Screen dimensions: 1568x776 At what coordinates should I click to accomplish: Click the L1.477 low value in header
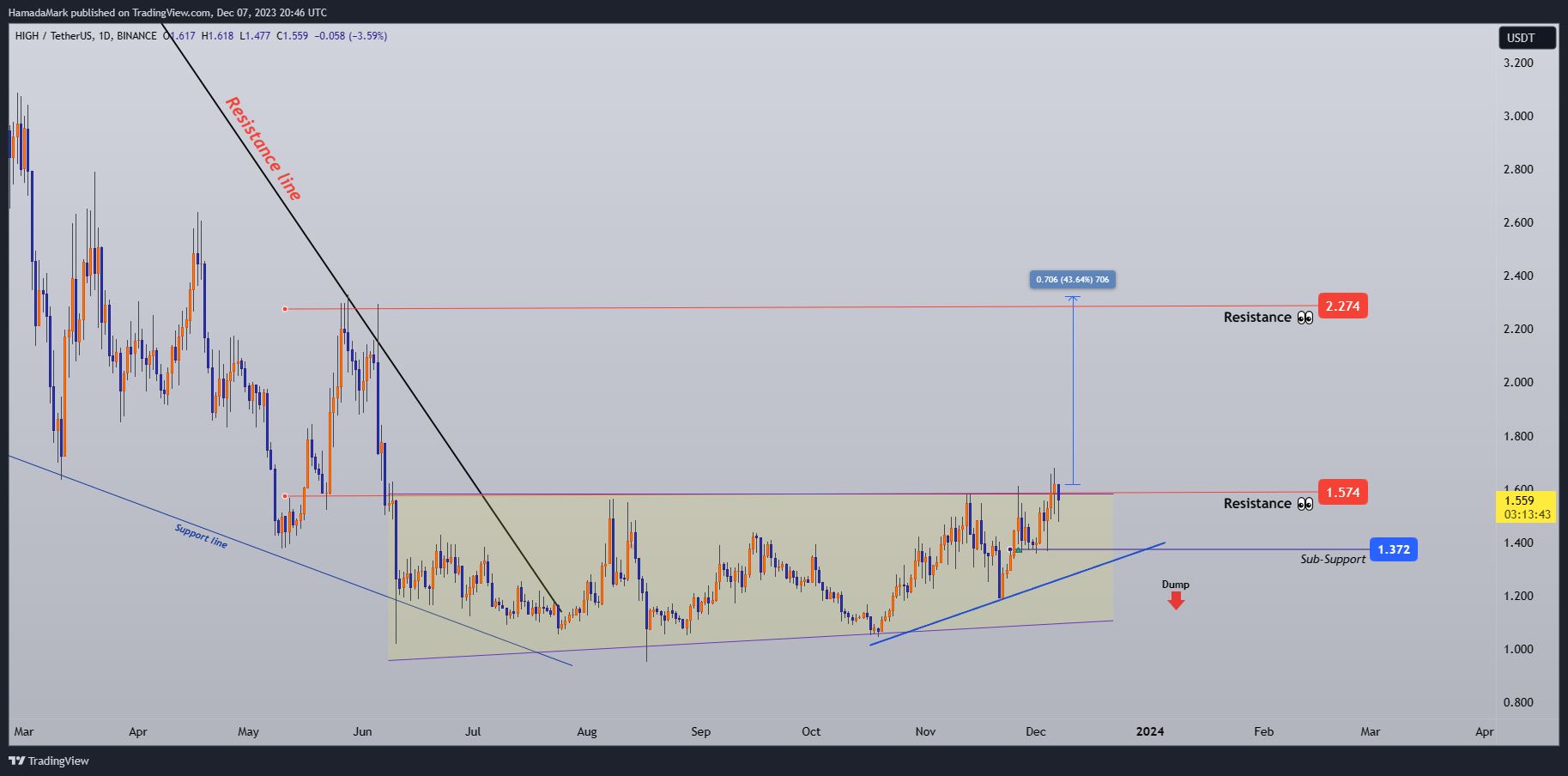pos(255,36)
